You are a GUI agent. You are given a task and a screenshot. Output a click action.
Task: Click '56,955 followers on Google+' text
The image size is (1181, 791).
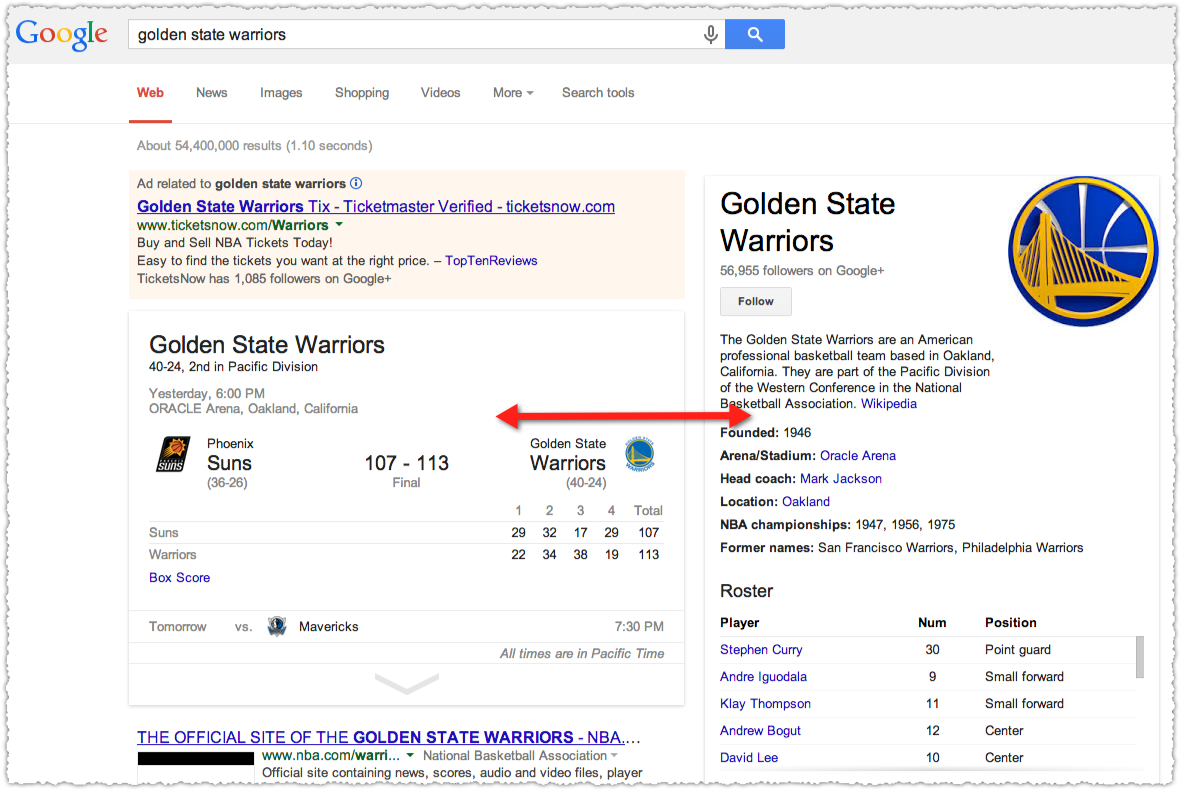[x=801, y=270]
